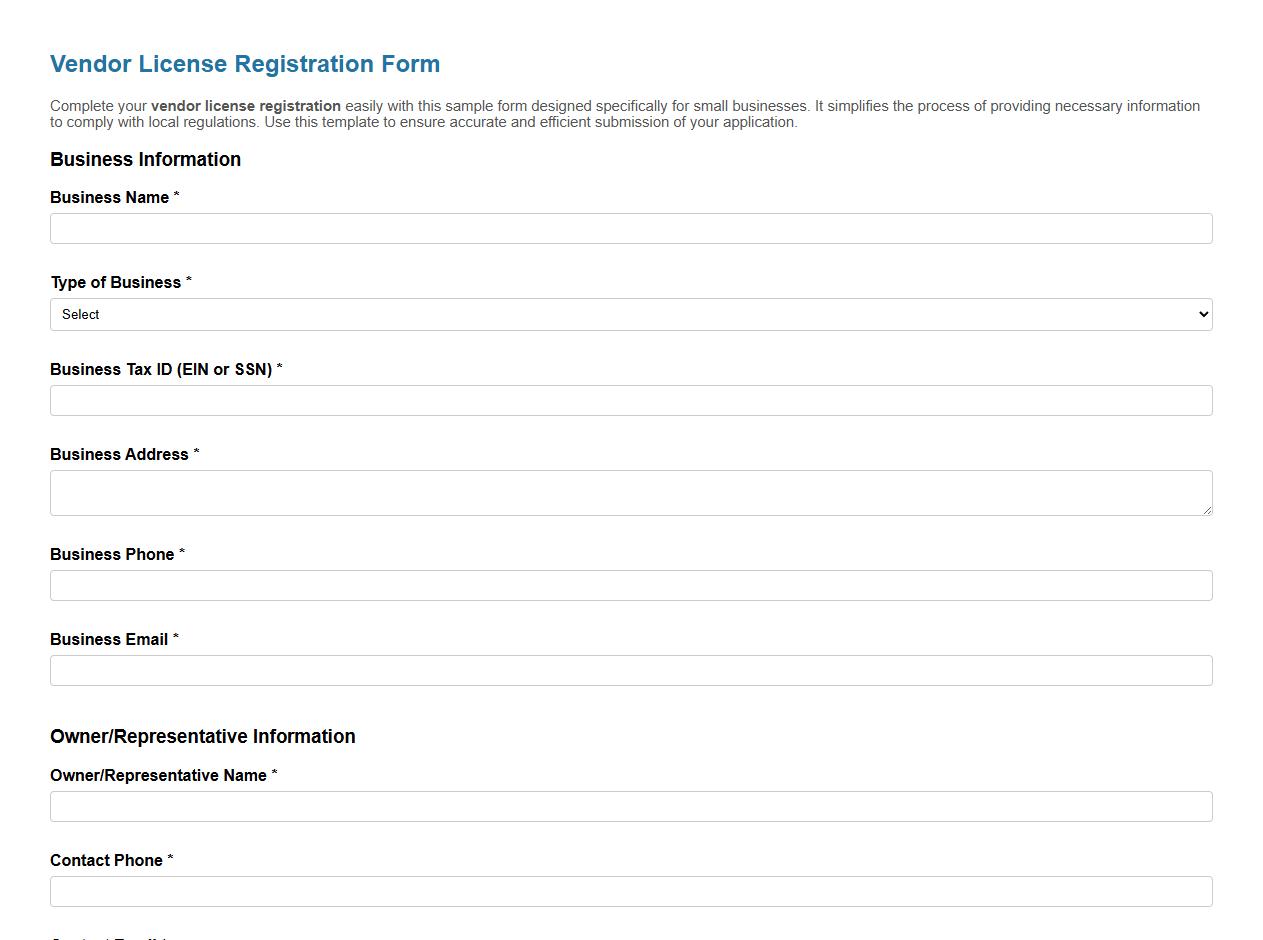1263x940 pixels.
Task: Click the Business Tax ID input field
Action: click(631, 400)
